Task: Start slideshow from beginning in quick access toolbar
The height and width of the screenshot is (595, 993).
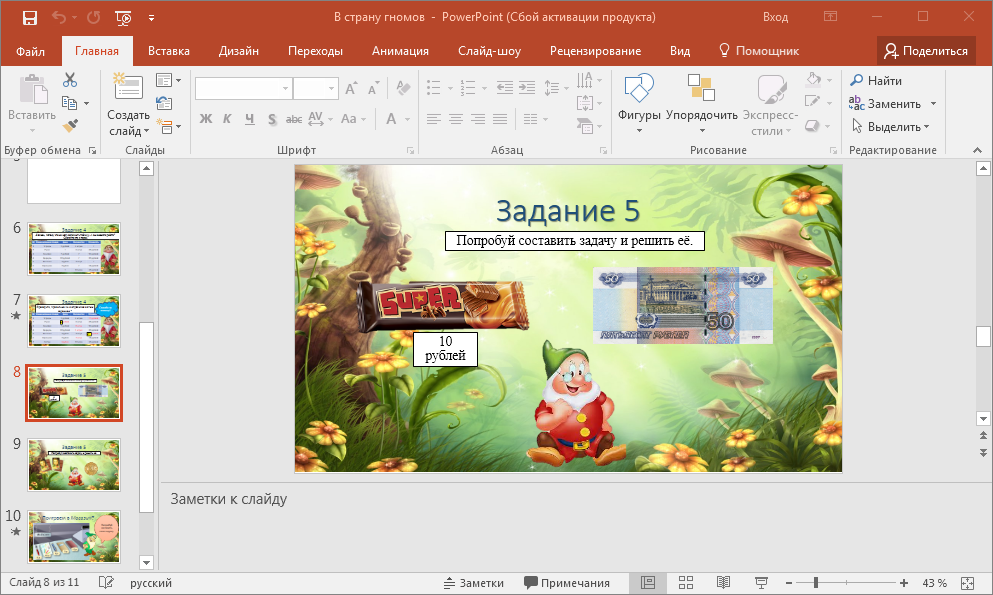Action: tap(123, 18)
